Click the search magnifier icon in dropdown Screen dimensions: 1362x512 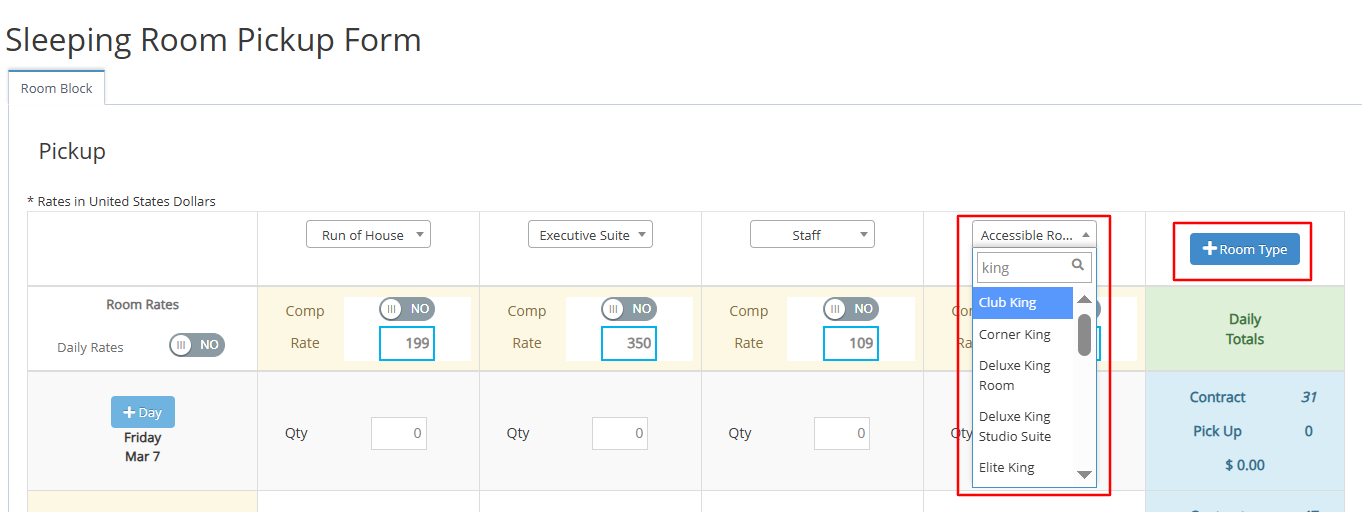click(1077, 266)
